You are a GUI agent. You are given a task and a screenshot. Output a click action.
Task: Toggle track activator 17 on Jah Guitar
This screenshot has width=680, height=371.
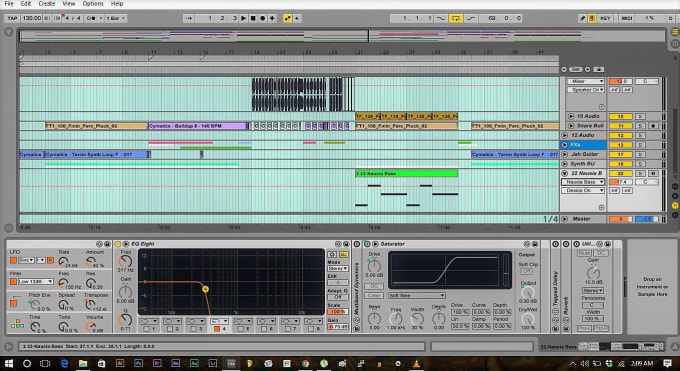(620, 154)
